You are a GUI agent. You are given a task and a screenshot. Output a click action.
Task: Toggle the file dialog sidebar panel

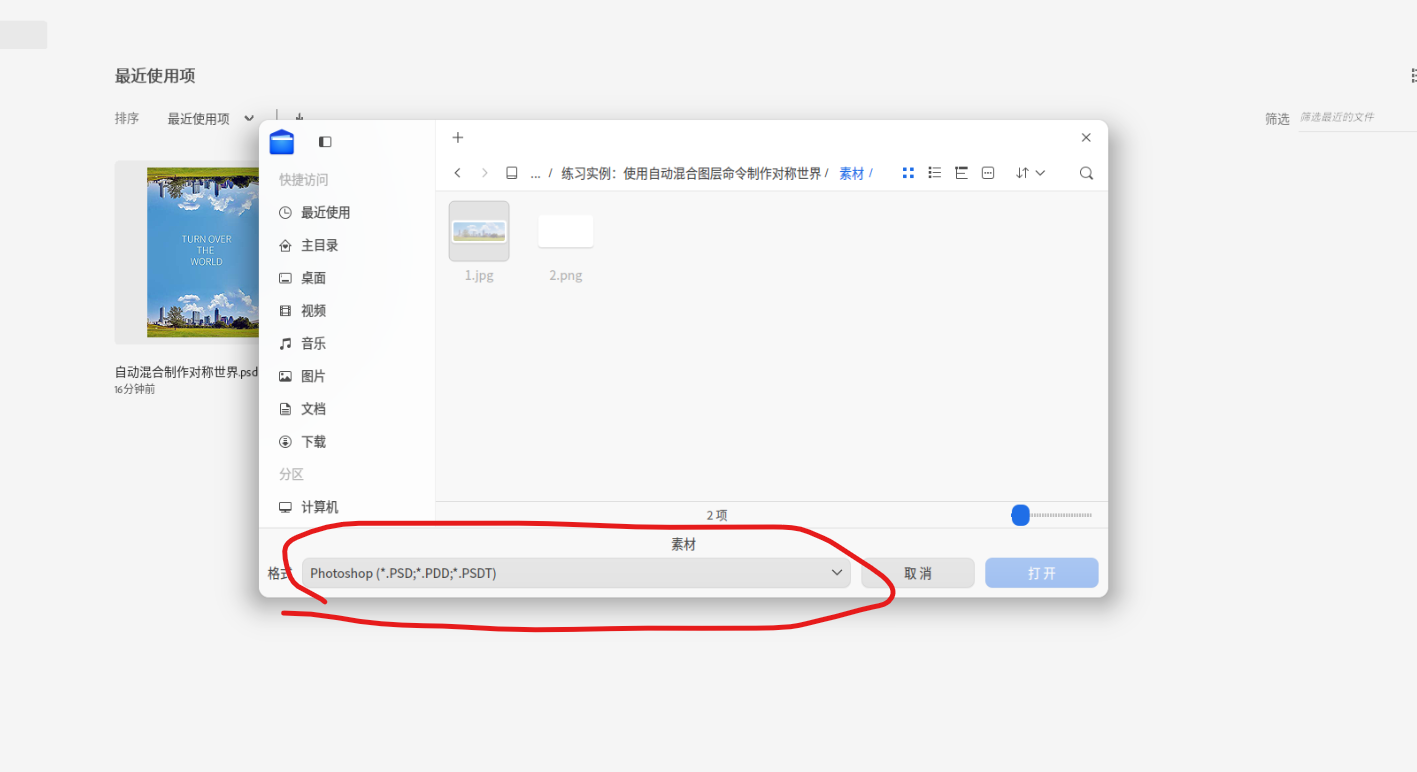(325, 142)
